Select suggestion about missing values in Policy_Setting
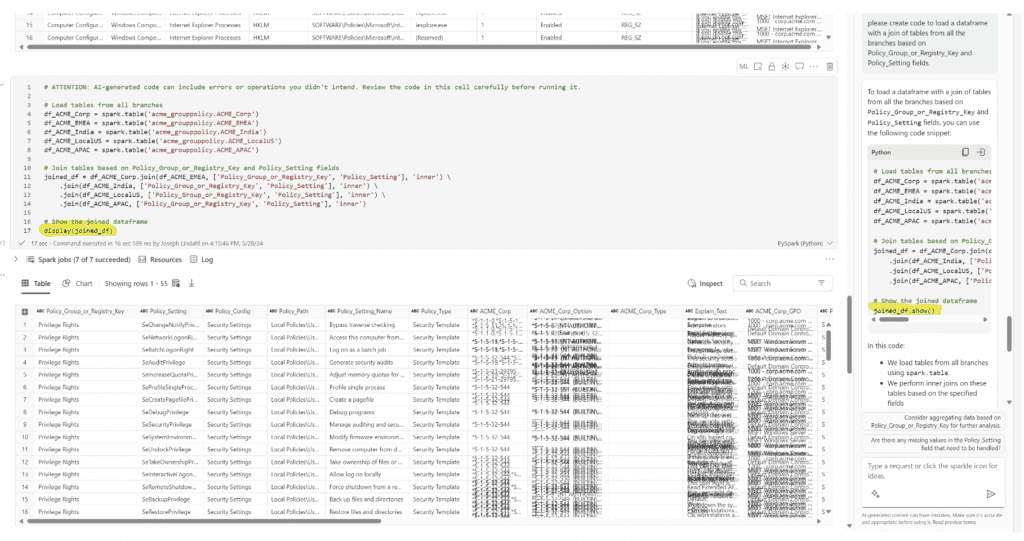The image size is (1024, 541). (935, 444)
